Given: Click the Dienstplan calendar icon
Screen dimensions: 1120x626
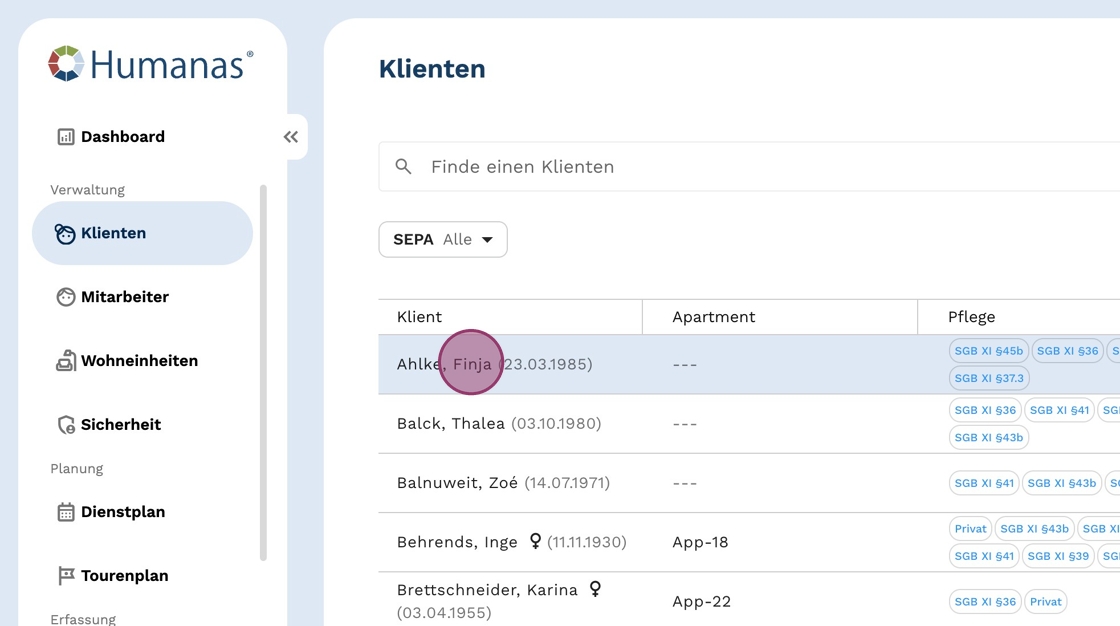Looking at the screenshot, I should tap(66, 512).
